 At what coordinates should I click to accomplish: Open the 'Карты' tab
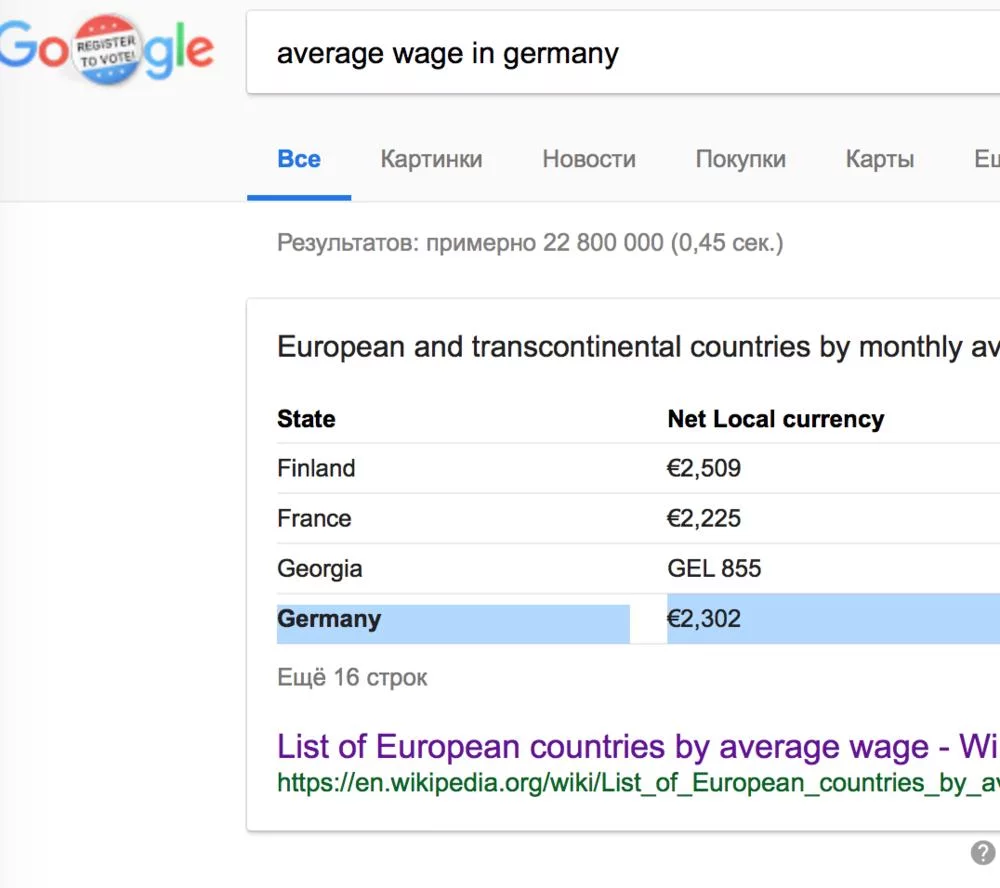(880, 159)
